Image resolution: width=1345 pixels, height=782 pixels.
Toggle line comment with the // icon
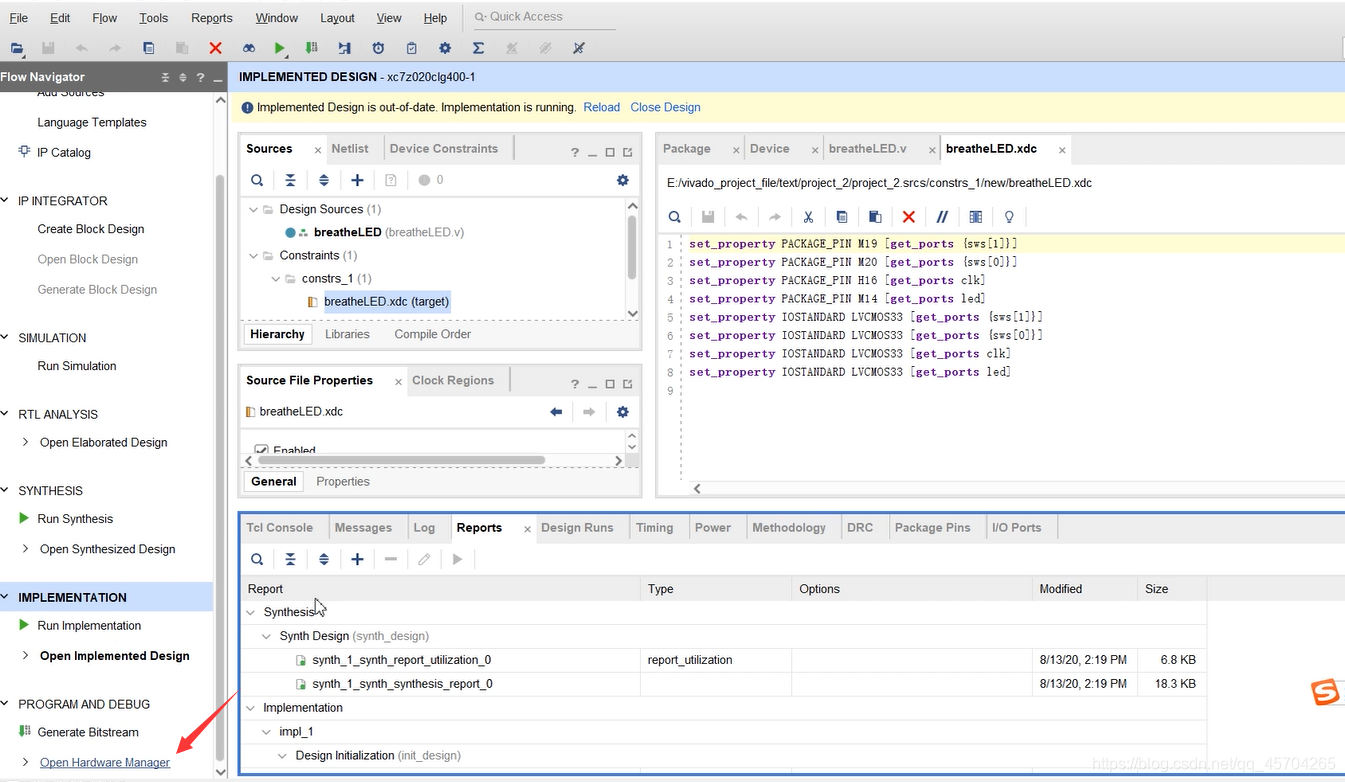click(x=942, y=217)
